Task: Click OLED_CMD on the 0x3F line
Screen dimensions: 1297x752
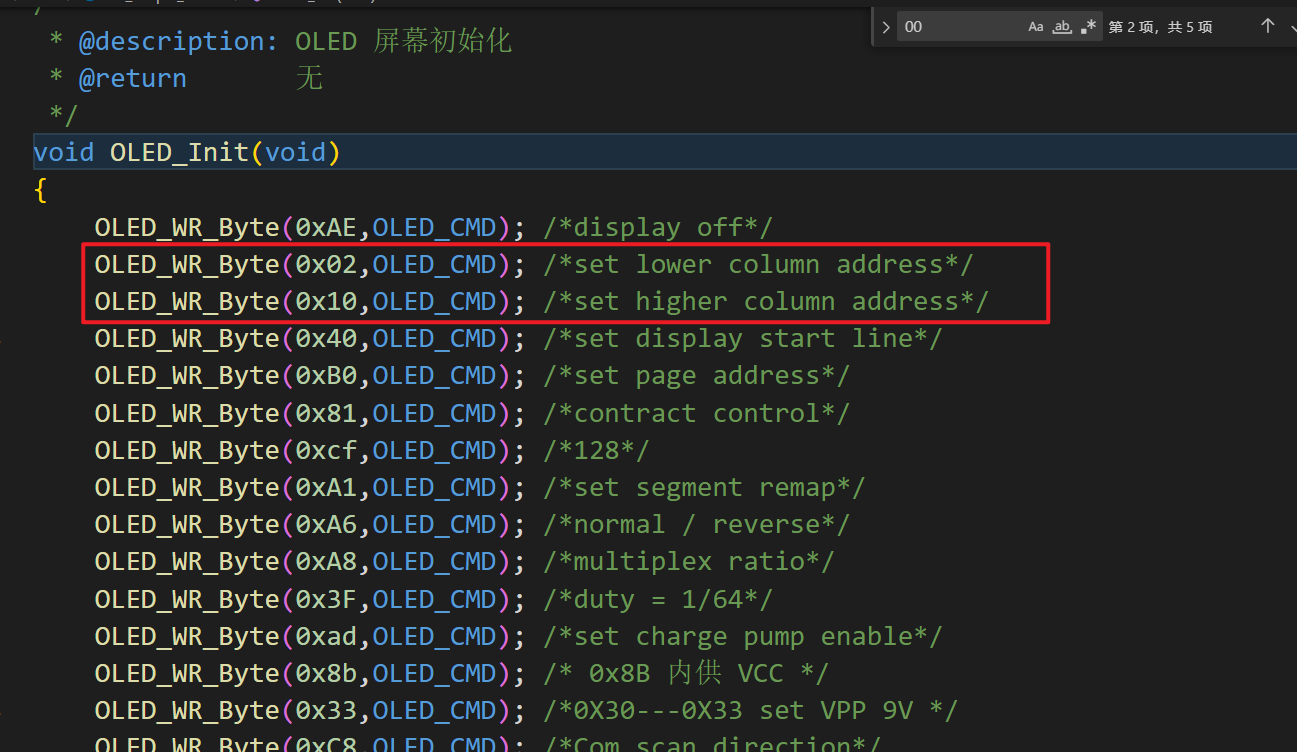Action: [434, 600]
